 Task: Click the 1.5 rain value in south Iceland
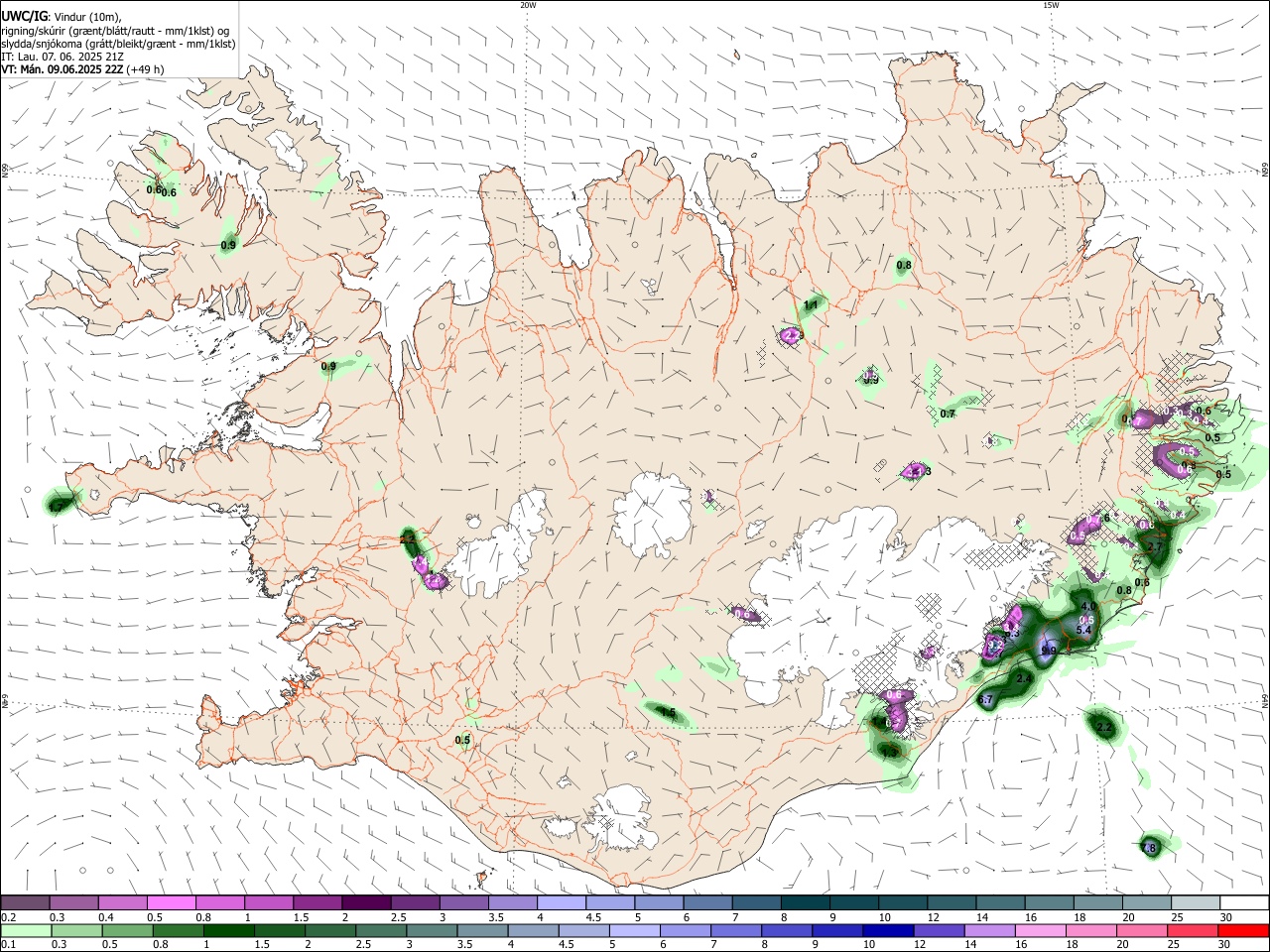click(x=668, y=713)
